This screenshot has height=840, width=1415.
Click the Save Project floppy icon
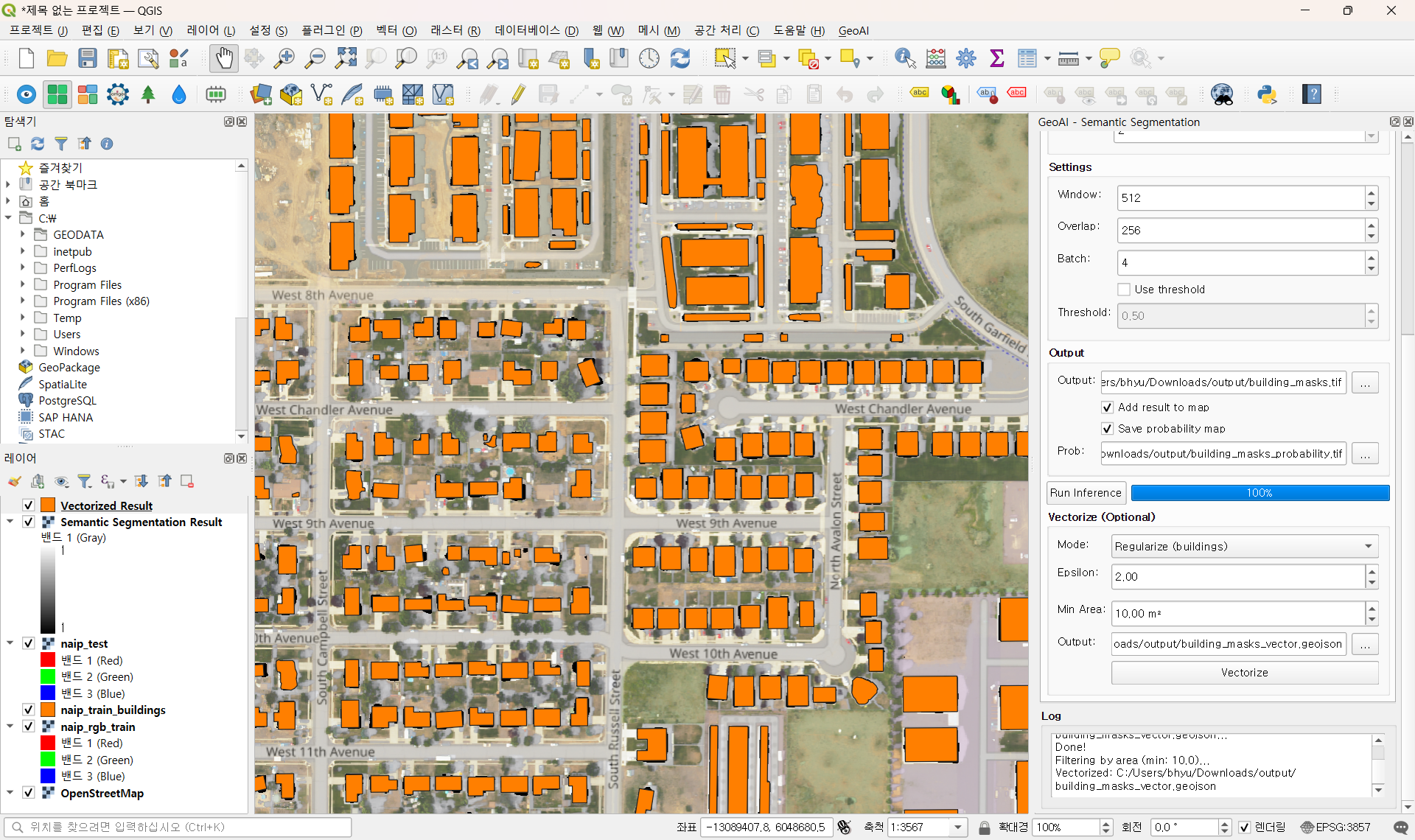point(88,58)
